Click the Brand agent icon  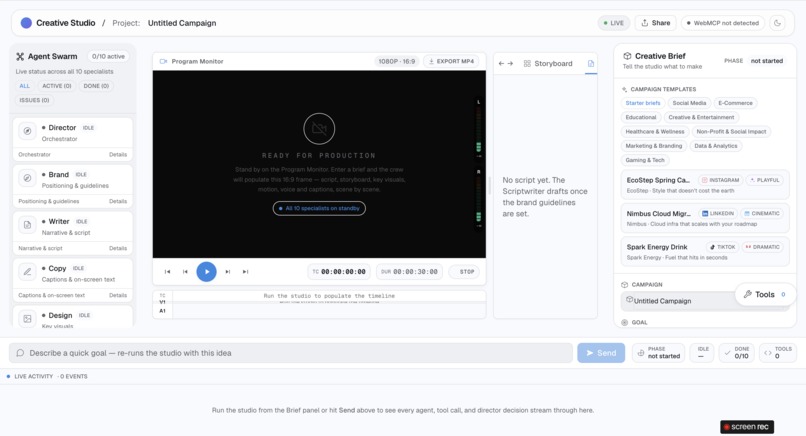[x=27, y=178]
